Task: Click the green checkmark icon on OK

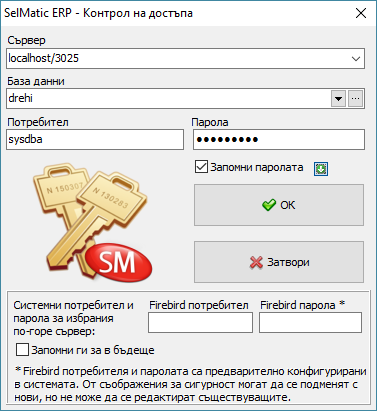Action: [269, 205]
